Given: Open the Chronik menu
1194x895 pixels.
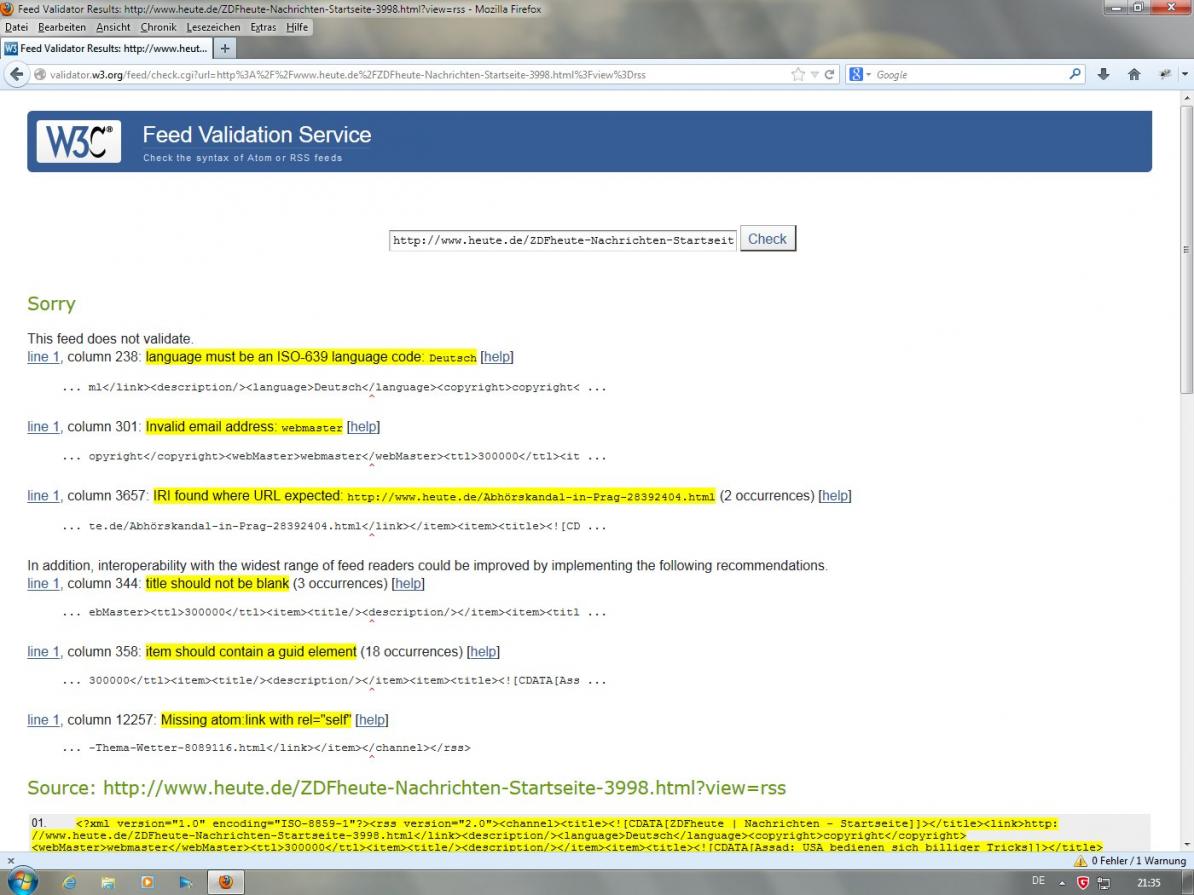Looking at the screenshot, I should click(x=158, y=27).
